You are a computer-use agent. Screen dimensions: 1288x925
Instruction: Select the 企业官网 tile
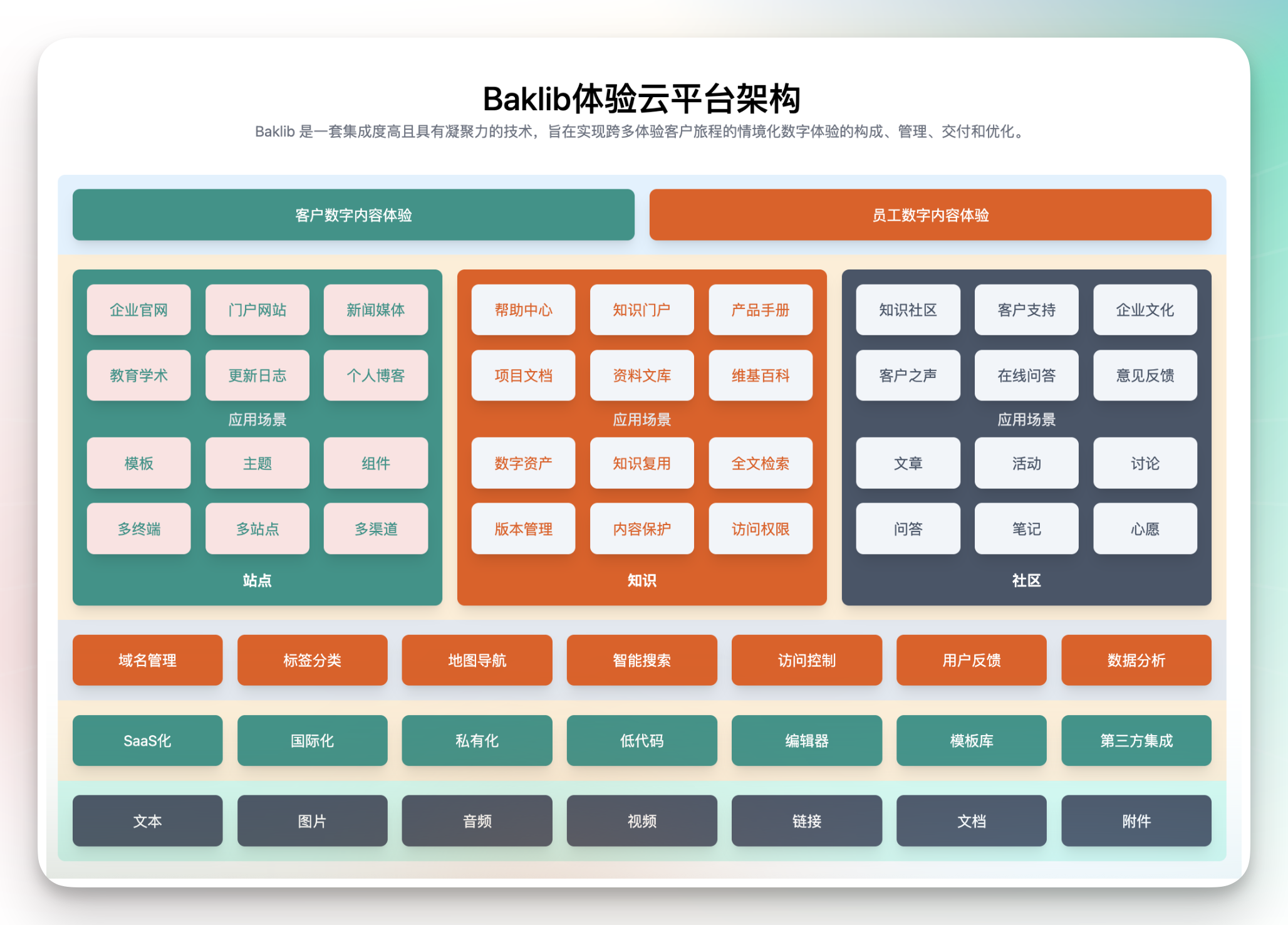(138, 310)
